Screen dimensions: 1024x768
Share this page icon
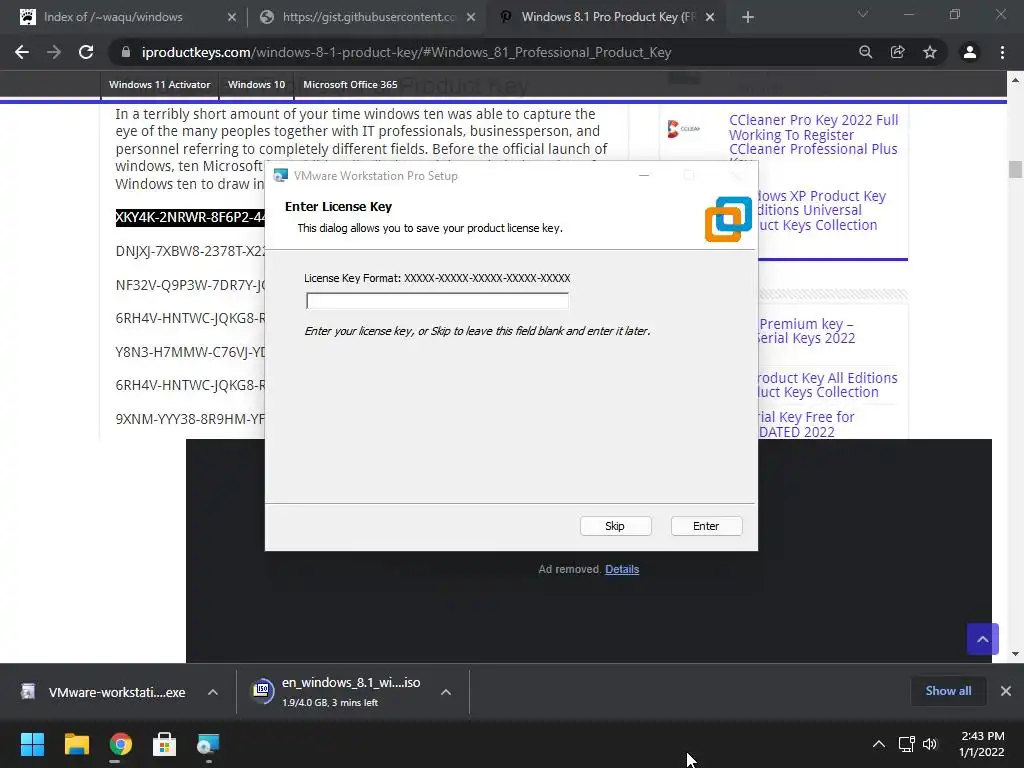[898, 52]
